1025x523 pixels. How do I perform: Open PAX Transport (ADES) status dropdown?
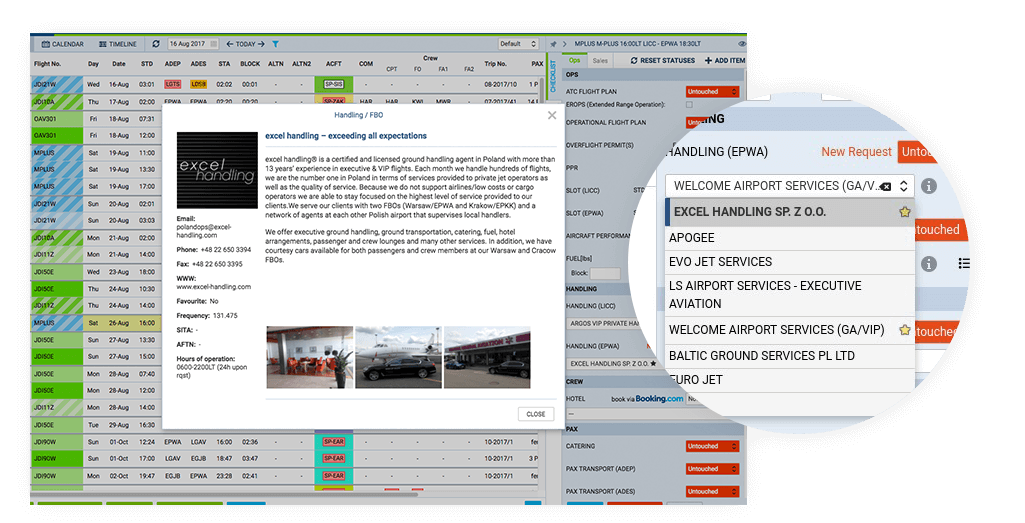[713, 491]
